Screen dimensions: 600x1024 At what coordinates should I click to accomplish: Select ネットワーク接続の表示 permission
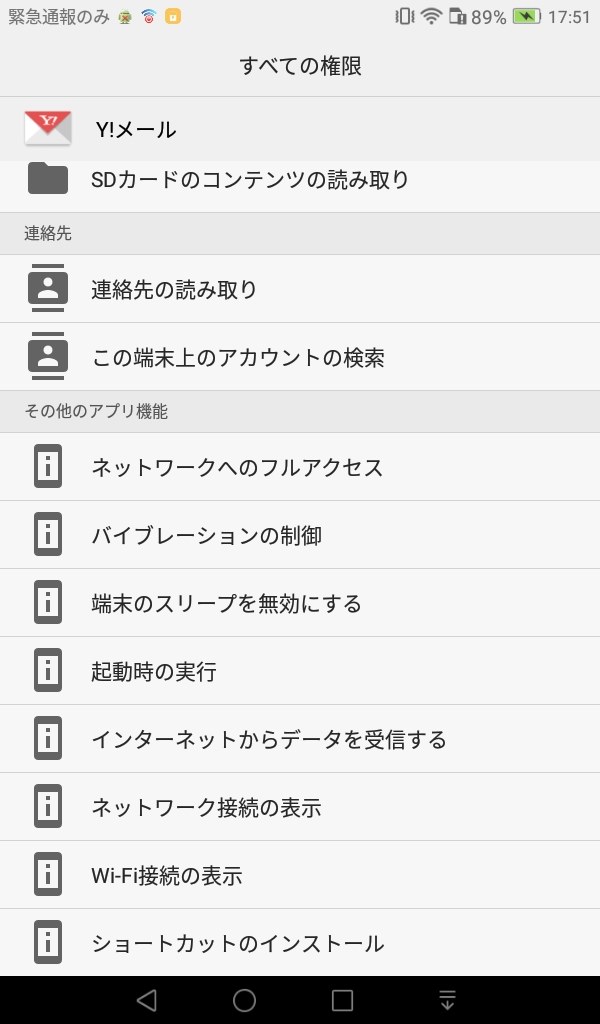coord(206,808)
